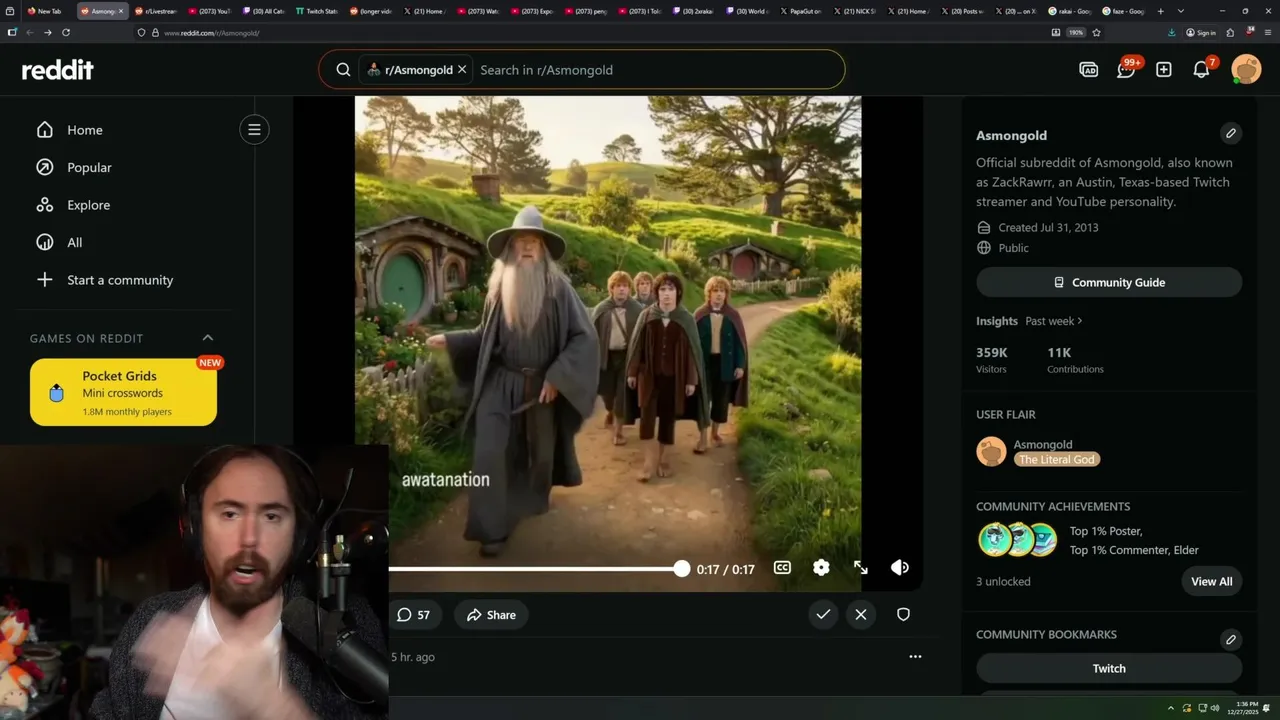Click the community achievements badges

point(1017,540)
